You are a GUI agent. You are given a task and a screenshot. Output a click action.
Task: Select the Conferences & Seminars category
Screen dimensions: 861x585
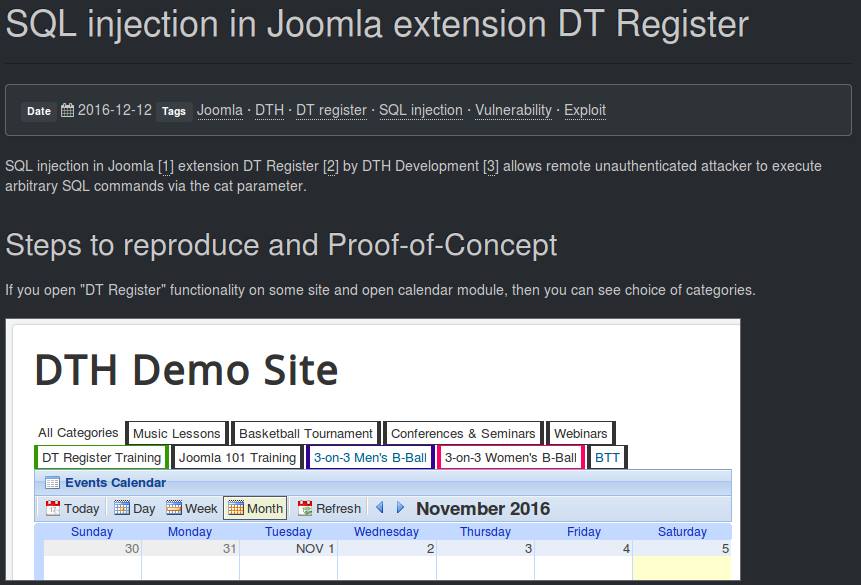tap(463, 433)
